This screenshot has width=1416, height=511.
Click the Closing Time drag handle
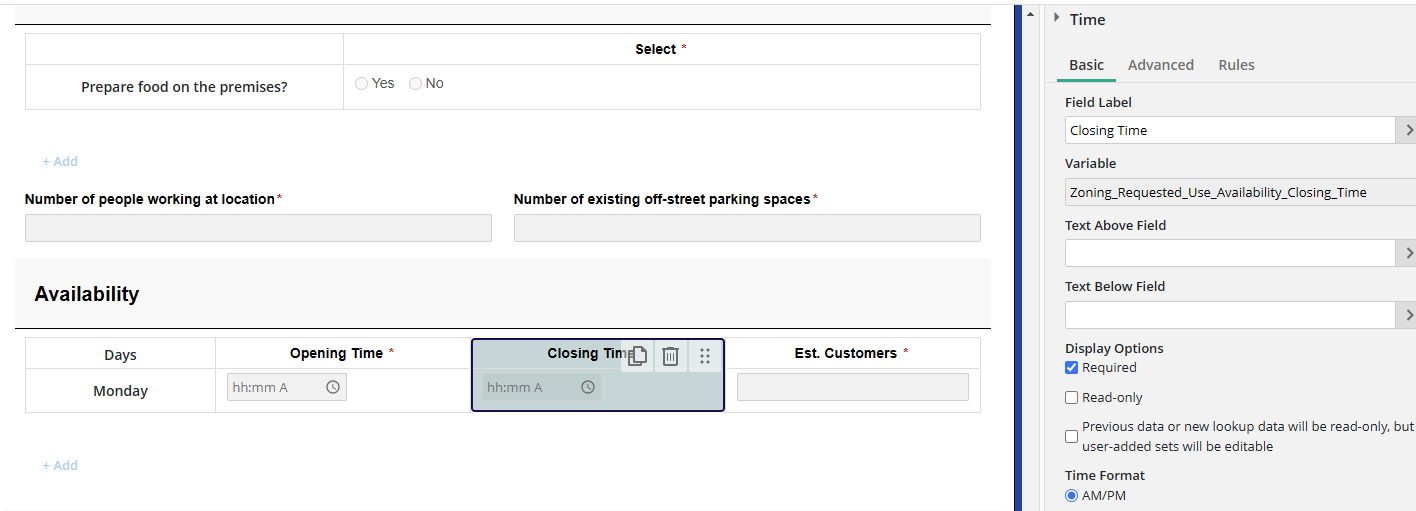[x=705, y=355]
